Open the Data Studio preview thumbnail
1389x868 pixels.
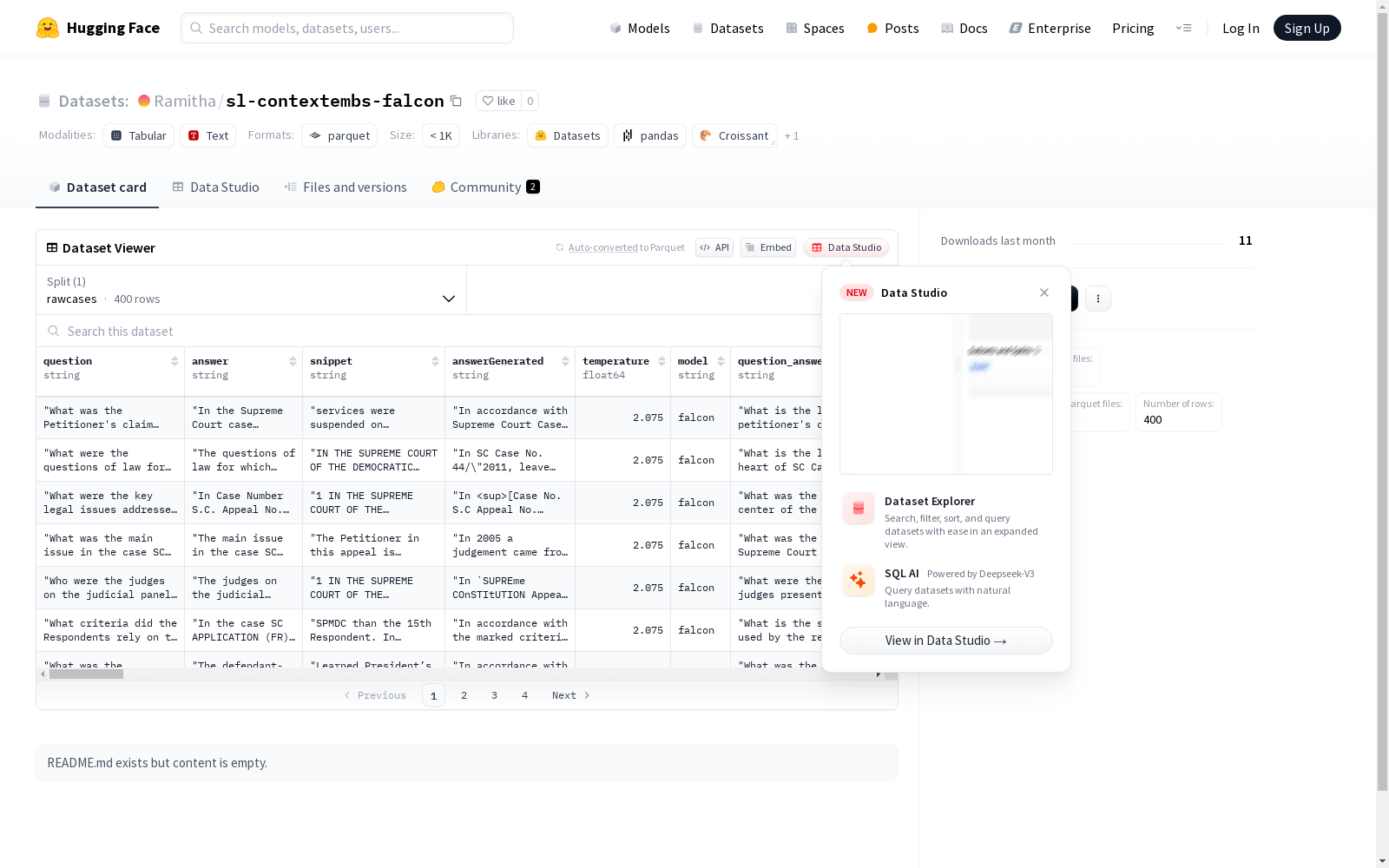[946, 394]
